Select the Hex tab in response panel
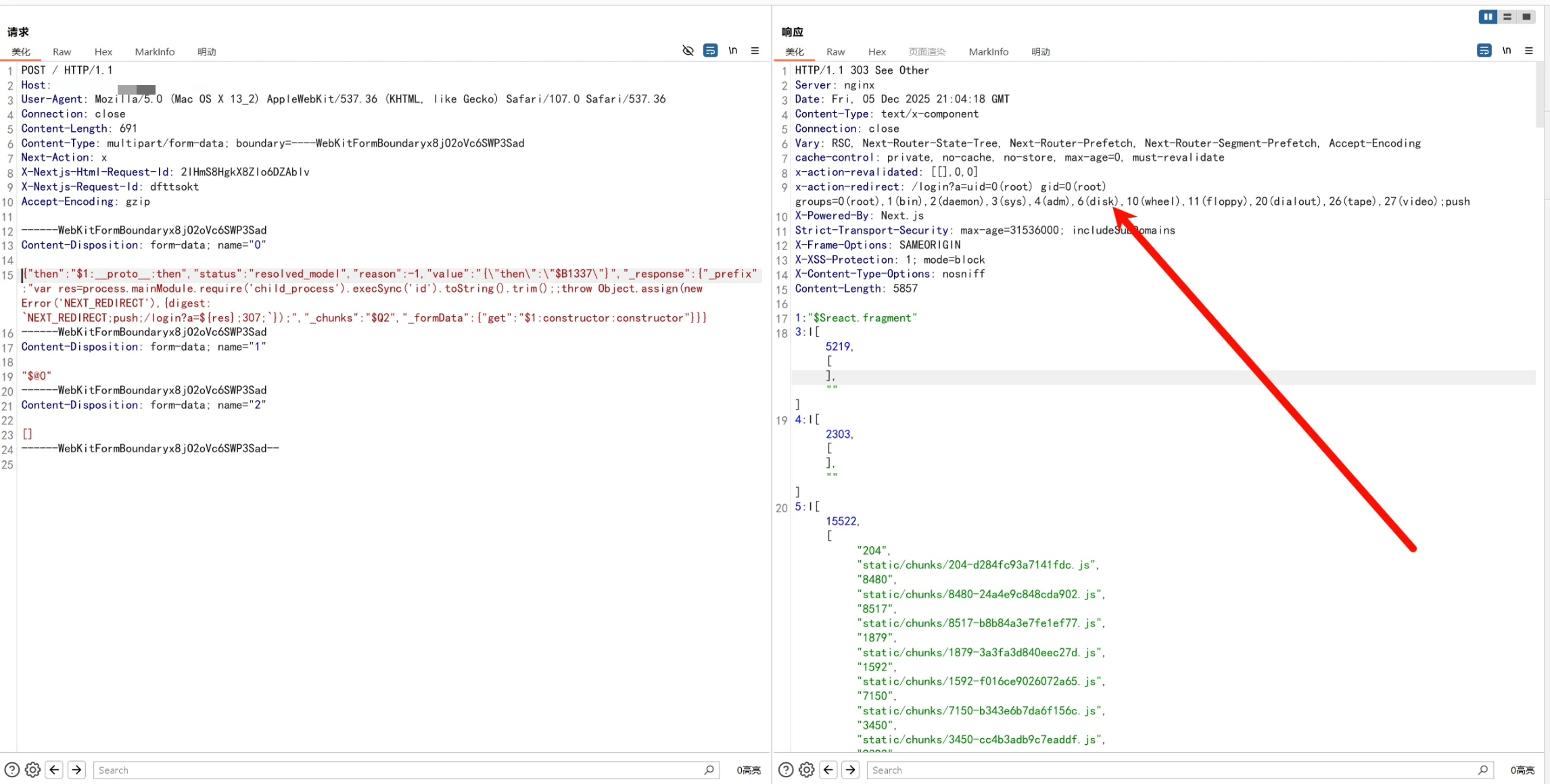Image resolution: width=1550 pixels, height=784 pixels. pyautogui.click(x=876, y=52)
